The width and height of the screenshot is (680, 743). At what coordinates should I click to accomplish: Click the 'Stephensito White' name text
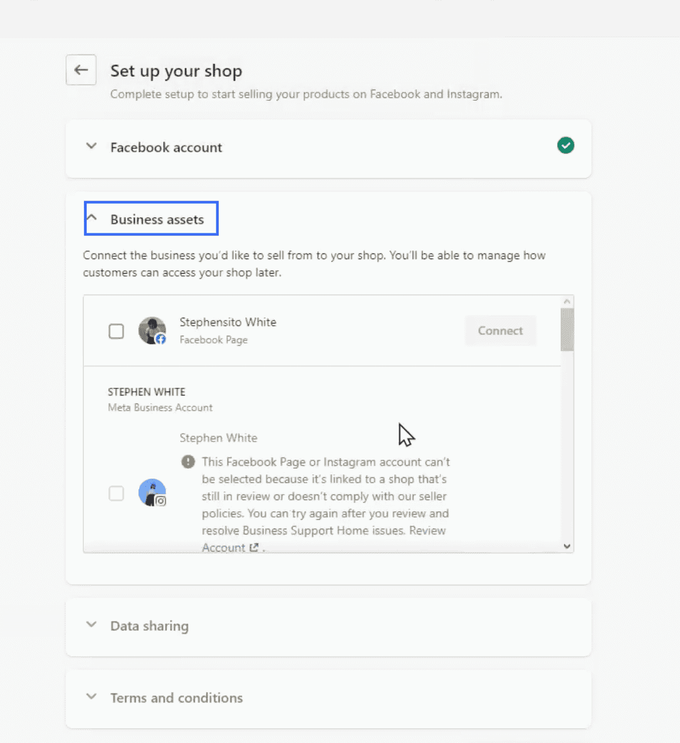point(227,322)
